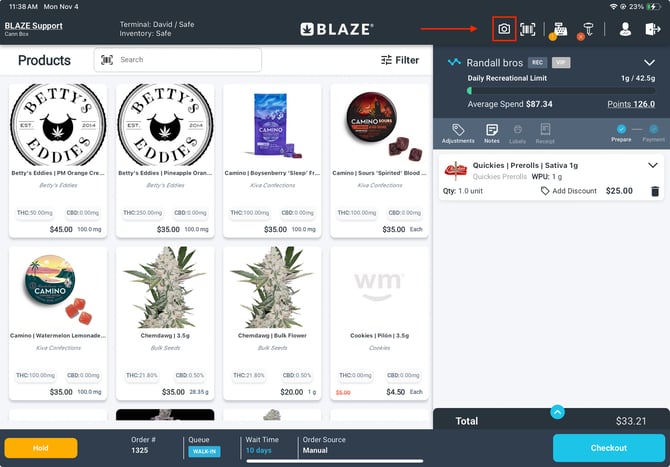
Task: Tap the pin terminal status icon
Action: point(587,31)
